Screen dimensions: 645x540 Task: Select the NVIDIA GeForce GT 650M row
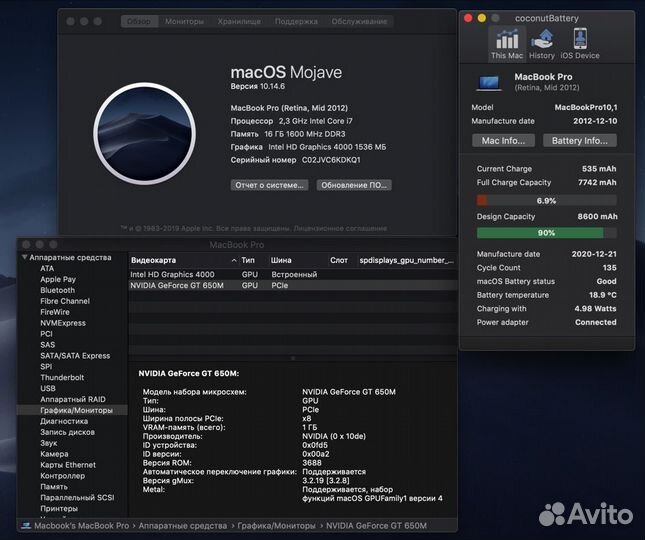pyautogui.click(x=292, y=285)
